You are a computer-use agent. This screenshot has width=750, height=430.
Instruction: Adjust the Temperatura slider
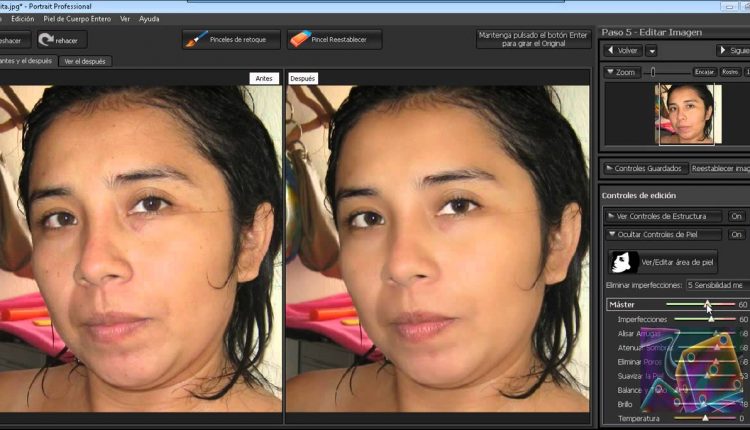[x=705, y=418]
